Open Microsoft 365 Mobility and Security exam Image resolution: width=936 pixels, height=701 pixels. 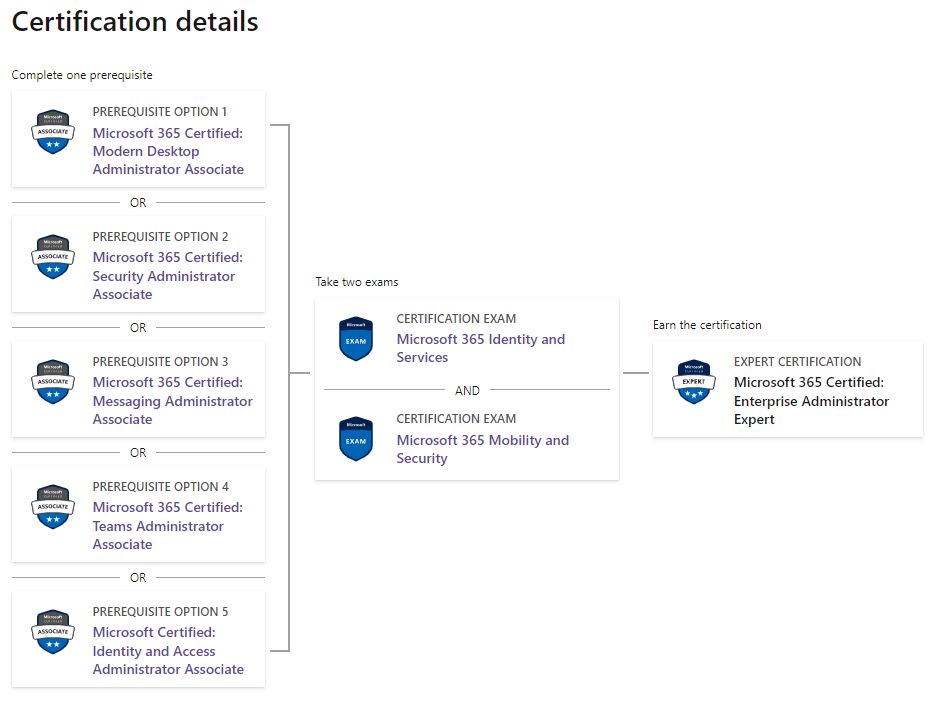tap(483, 449)
